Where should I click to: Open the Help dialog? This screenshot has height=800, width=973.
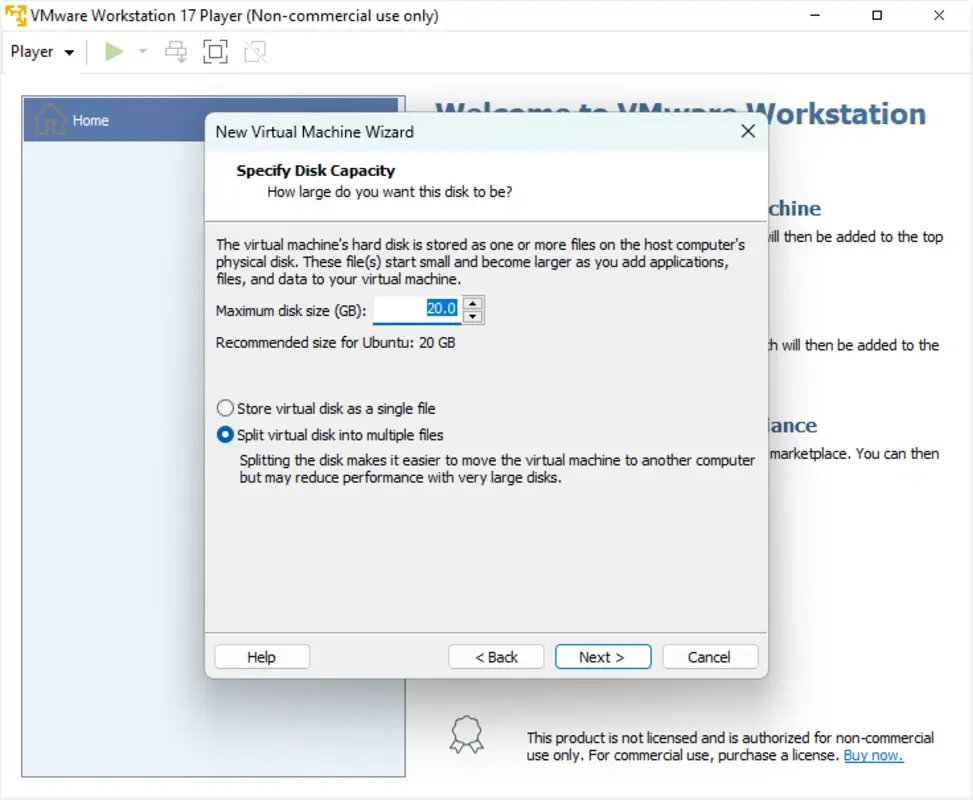point(261,657)
